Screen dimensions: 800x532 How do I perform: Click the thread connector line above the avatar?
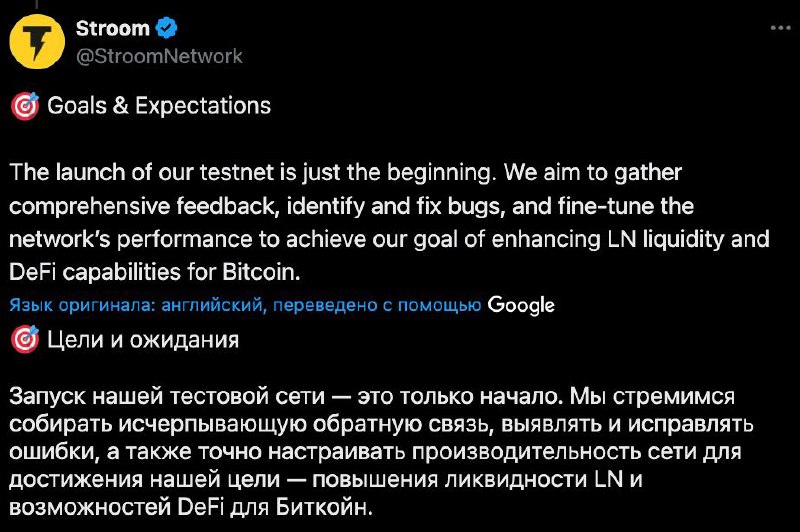point(37,4)
